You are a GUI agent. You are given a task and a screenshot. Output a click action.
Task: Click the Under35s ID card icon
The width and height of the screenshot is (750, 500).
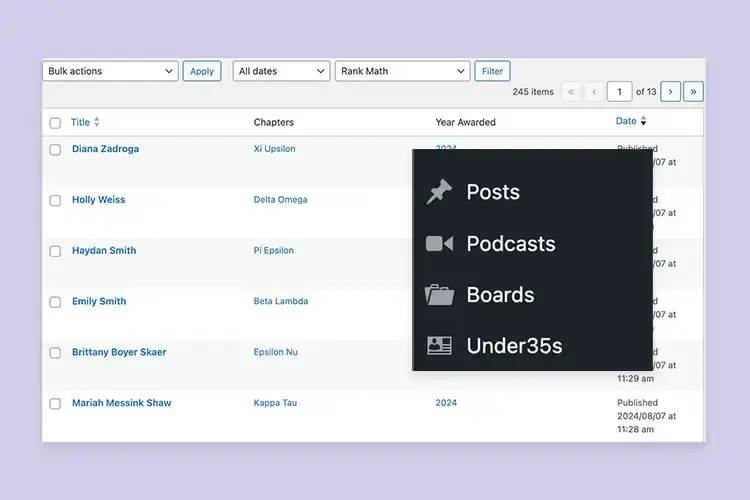point(439,345)
